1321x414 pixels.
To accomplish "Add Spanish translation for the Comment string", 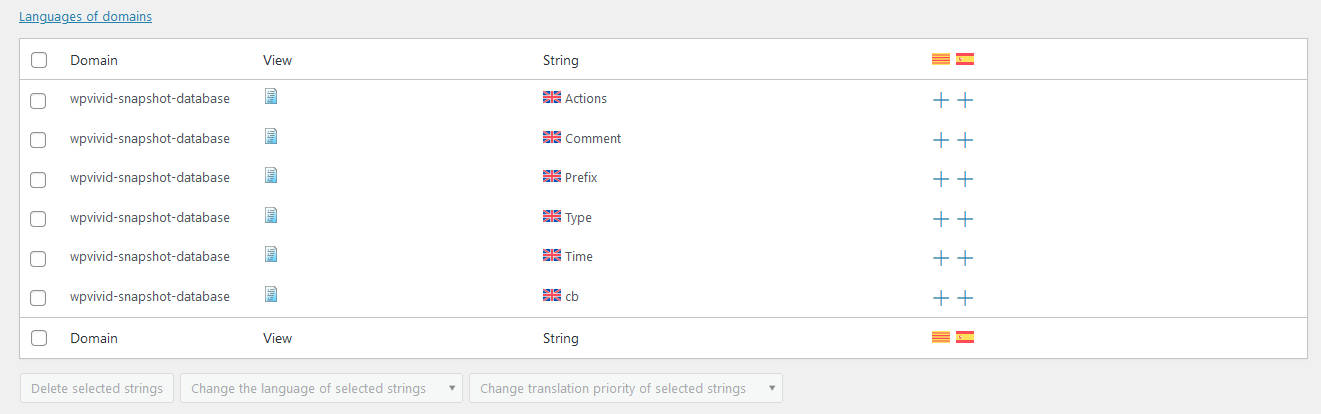I will click(965, 140).
